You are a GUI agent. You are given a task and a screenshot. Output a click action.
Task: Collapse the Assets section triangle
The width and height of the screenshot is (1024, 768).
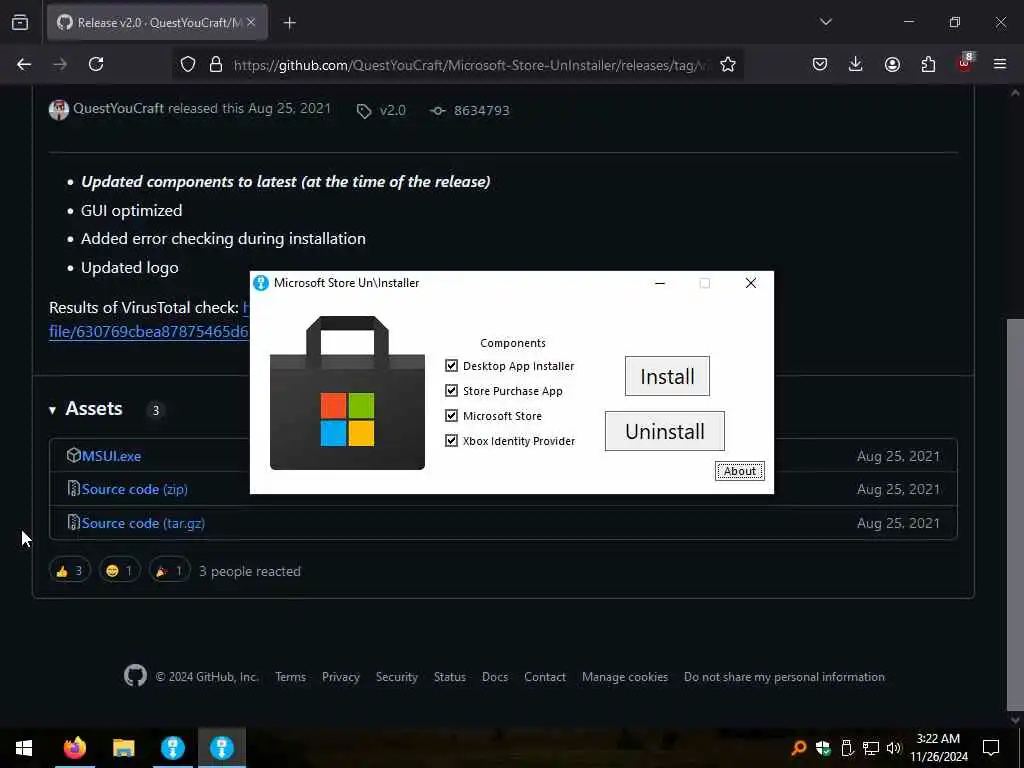pyautogui.click(x=52, y=410)
